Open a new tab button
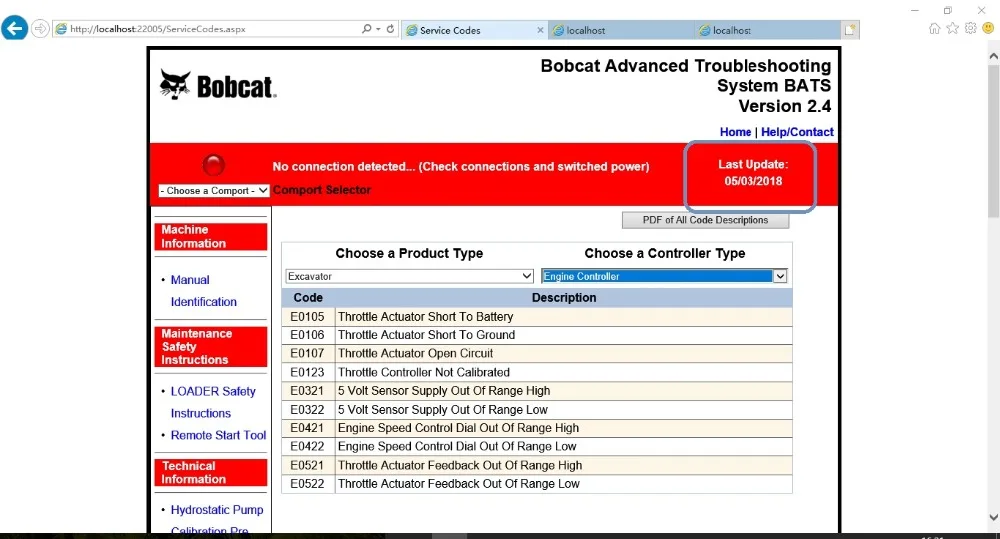This screenshot has width=1000, height=539. tap(850, 30)
